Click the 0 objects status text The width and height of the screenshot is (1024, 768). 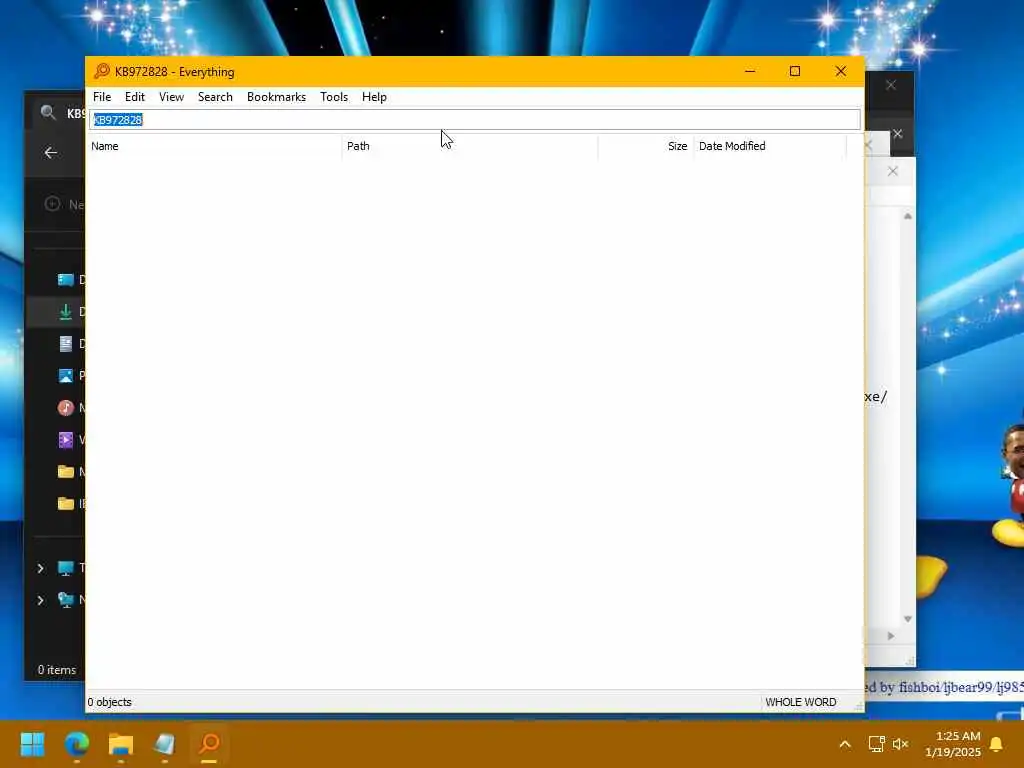pos(110,702)
